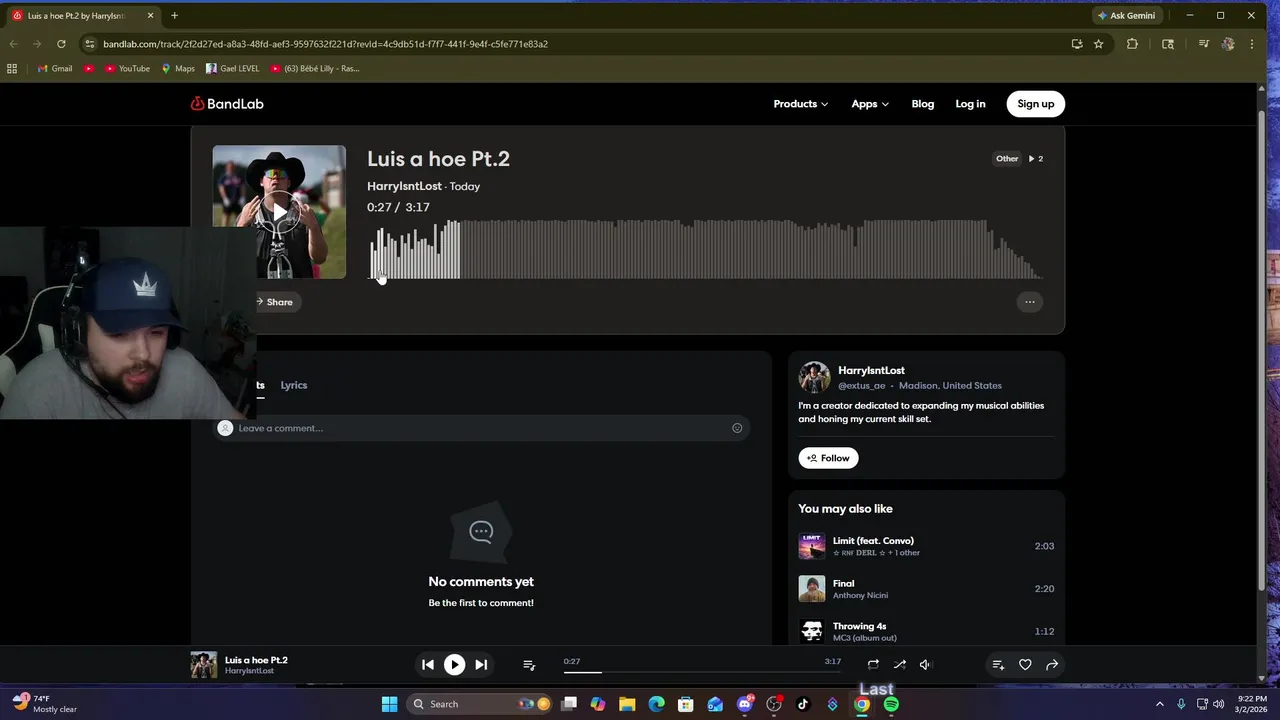Image resolution: width=1280 pixels, height=720 pixels.
Task: Click the Leave a comment field
Action: click(x=481, y=428)
